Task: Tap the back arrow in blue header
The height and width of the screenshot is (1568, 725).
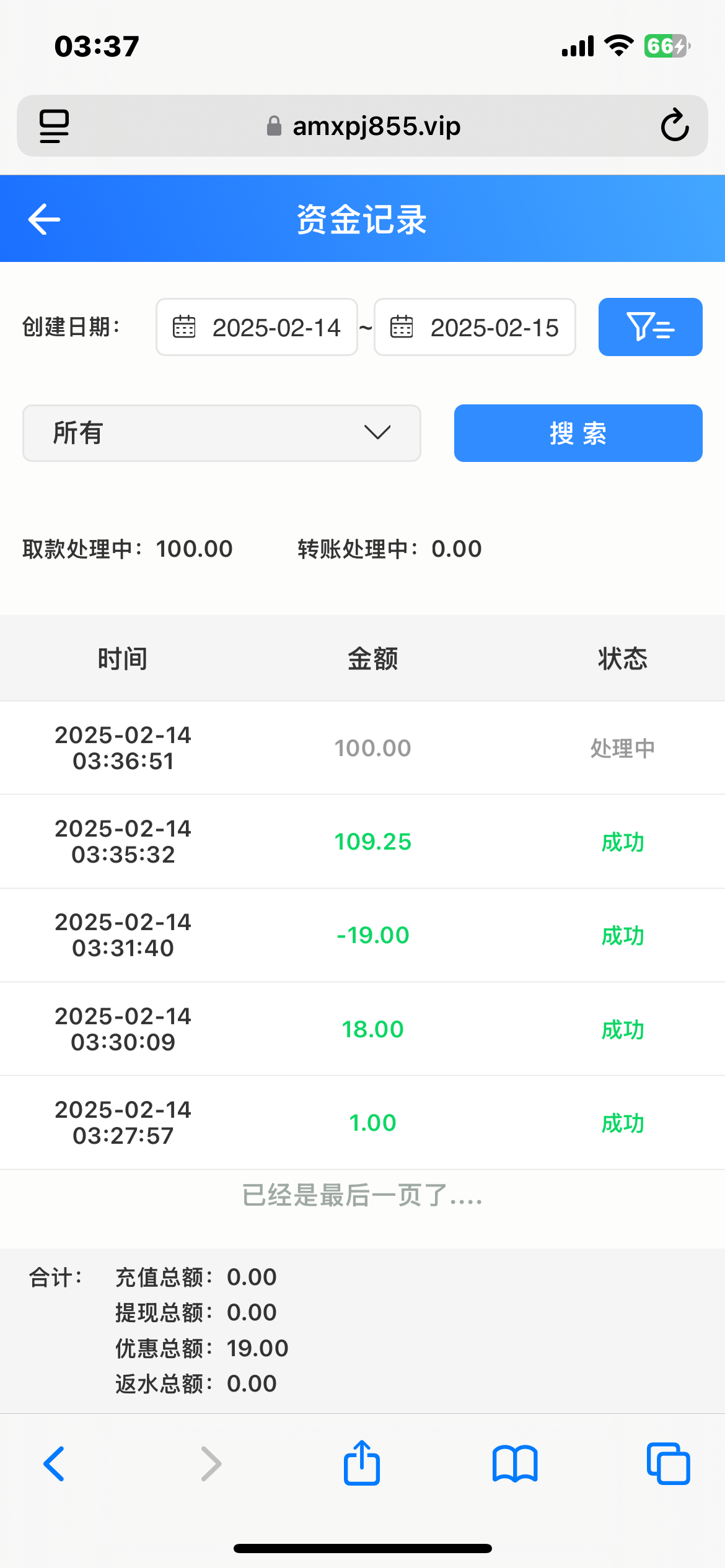Action: tap(44, 219)
